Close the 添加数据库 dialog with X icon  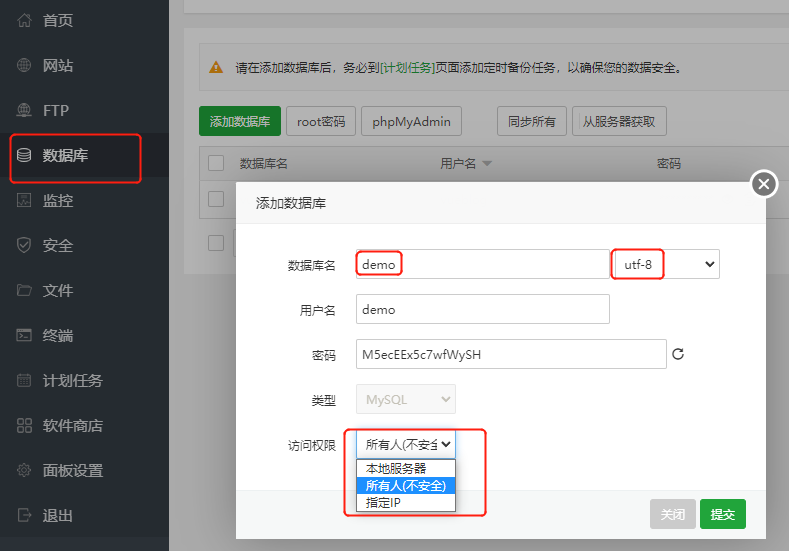[x=764, y=184]
